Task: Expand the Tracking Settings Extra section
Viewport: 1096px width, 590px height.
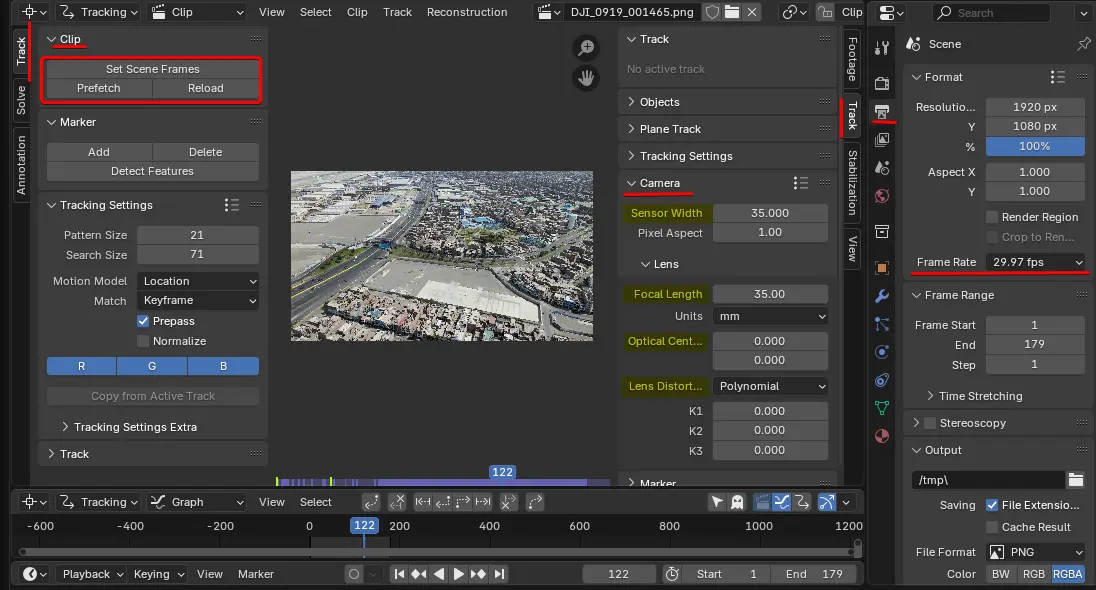Action: coord(135,427)
